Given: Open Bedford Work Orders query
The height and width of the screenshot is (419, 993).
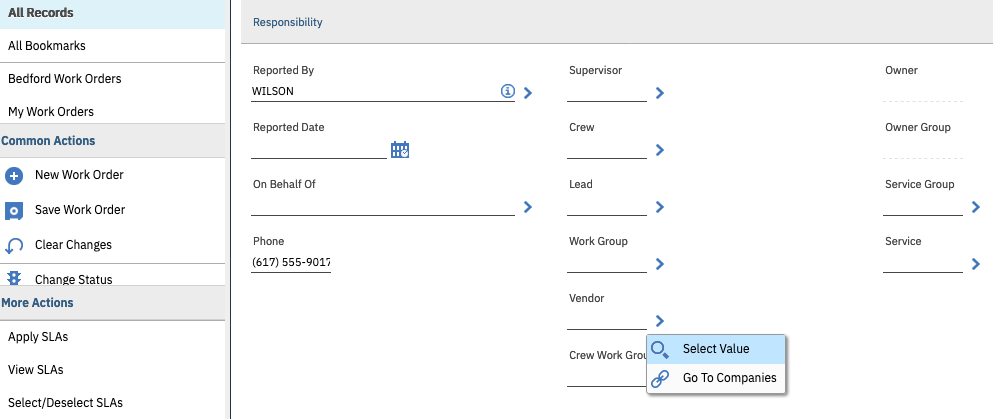Looking at the screenshot, I should point(65,79).
